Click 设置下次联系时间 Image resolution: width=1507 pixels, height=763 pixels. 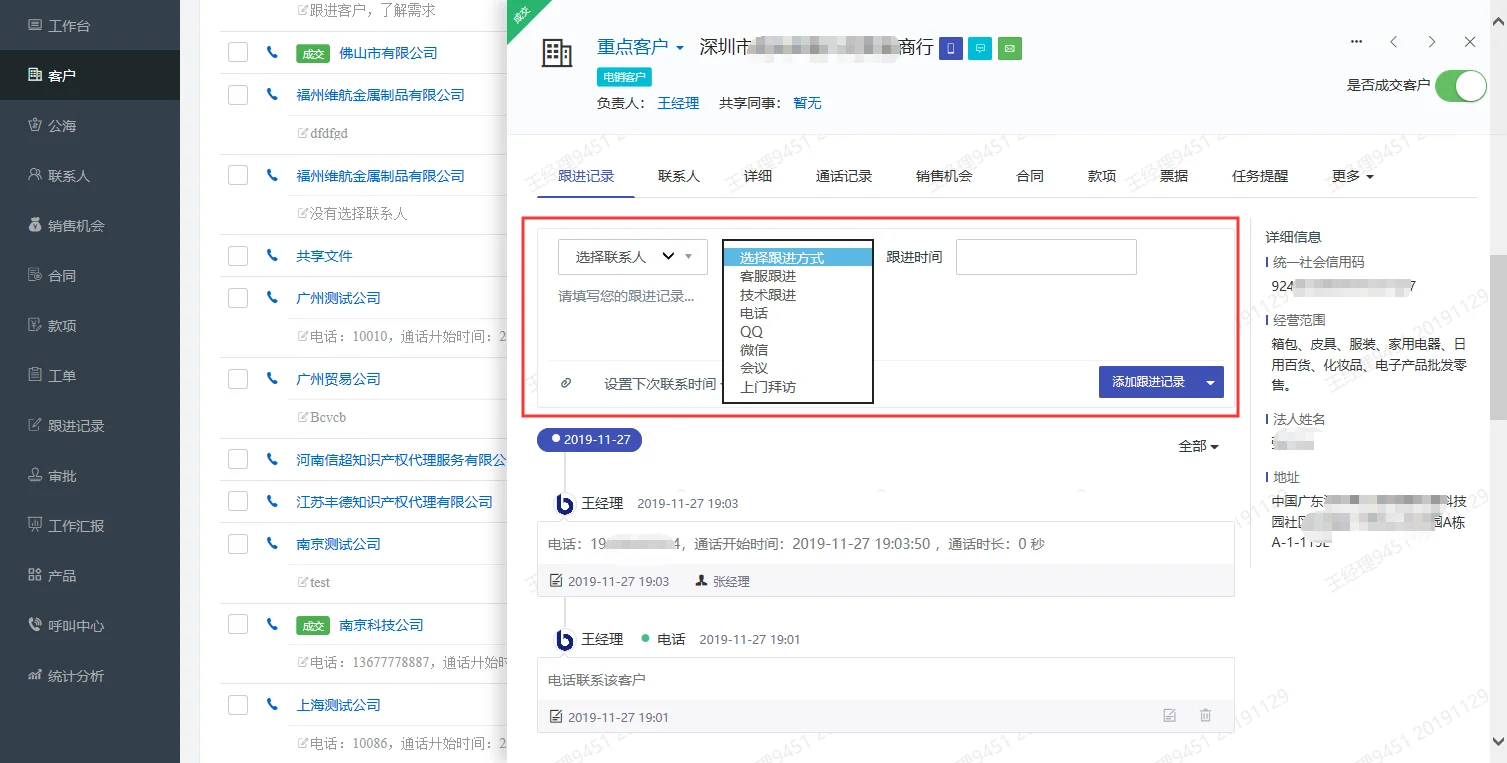coord(660,384)
